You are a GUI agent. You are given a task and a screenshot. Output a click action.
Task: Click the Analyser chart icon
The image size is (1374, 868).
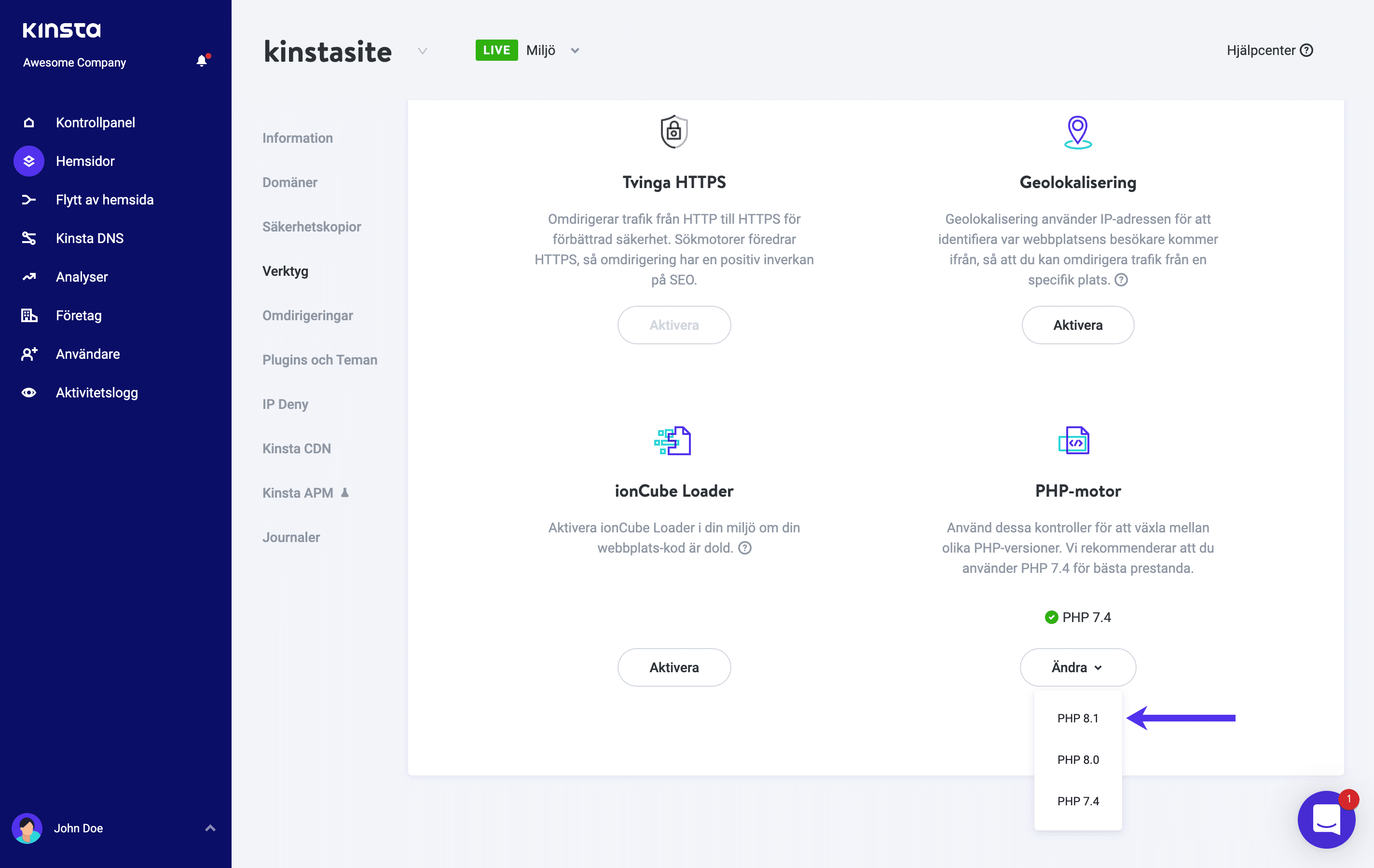click(x=28, y=277)
